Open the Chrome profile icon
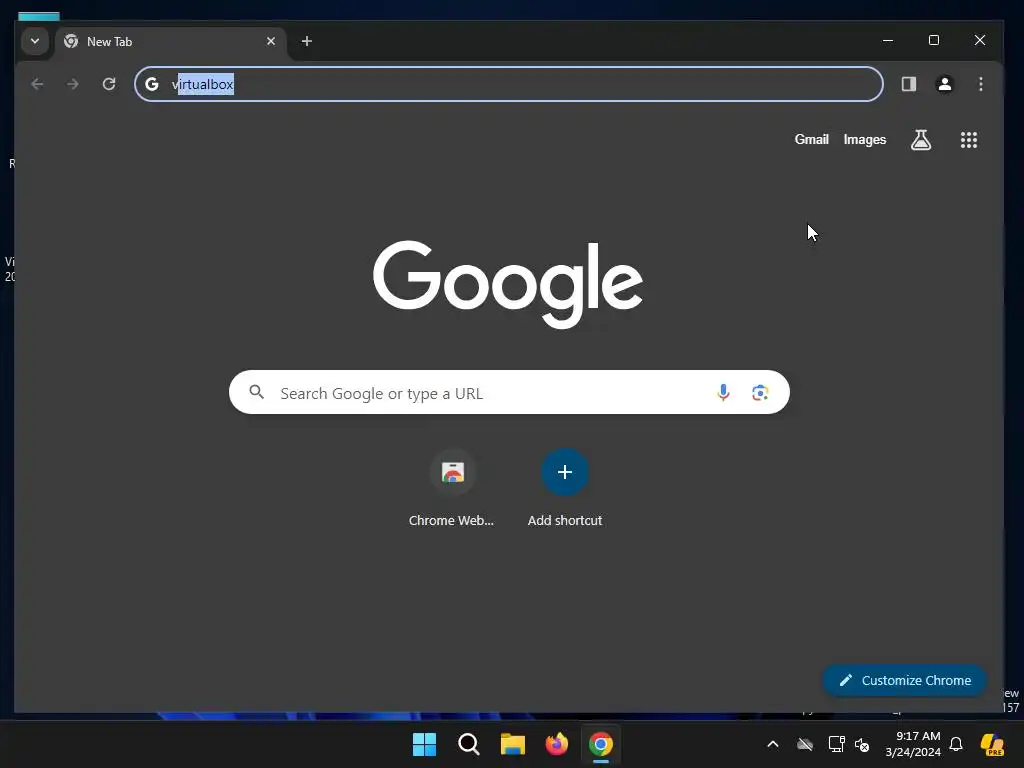Screen dimensions: 1024x768 click(944, 84)
